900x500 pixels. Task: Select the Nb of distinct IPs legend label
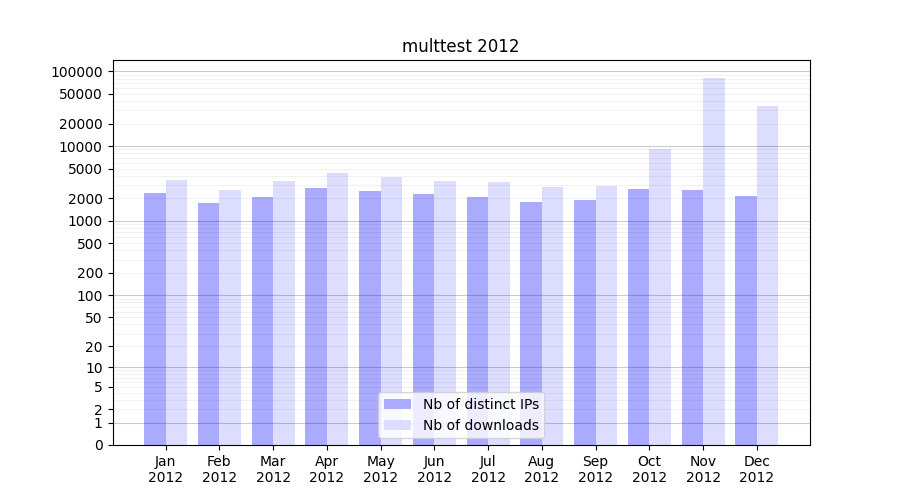tap(480, 404)
